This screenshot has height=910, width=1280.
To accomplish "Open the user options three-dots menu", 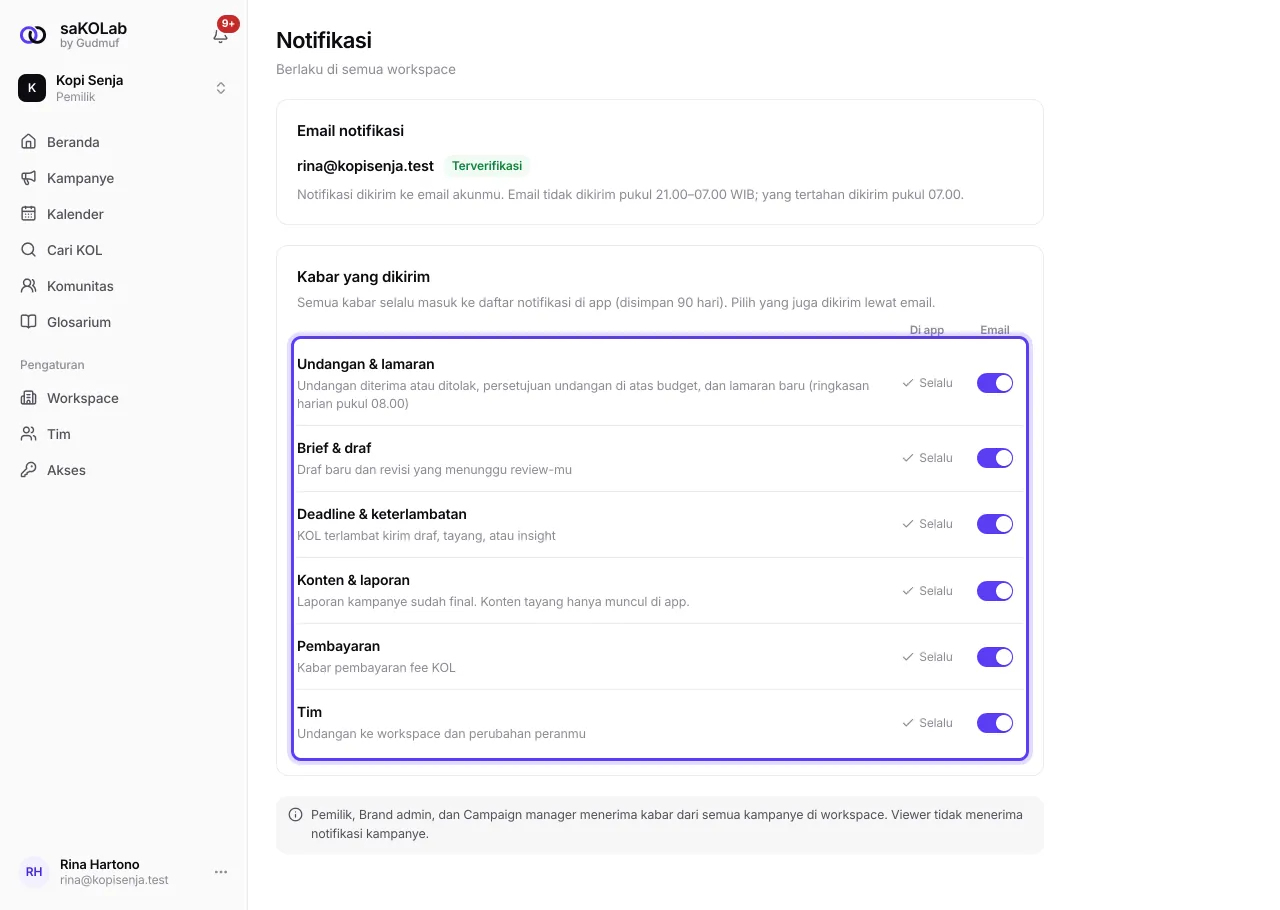I will pos(221,872).
